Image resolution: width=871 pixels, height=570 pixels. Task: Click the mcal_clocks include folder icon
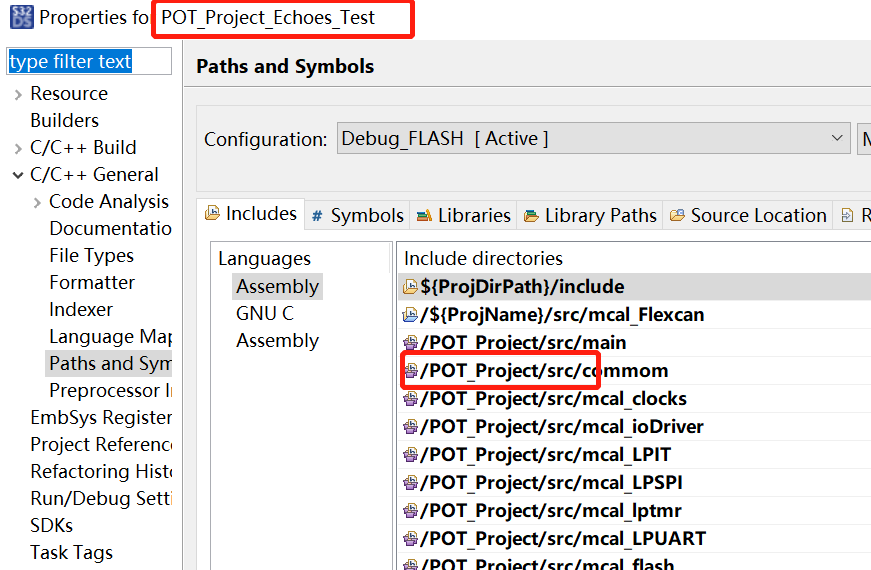tap(410, 399)
